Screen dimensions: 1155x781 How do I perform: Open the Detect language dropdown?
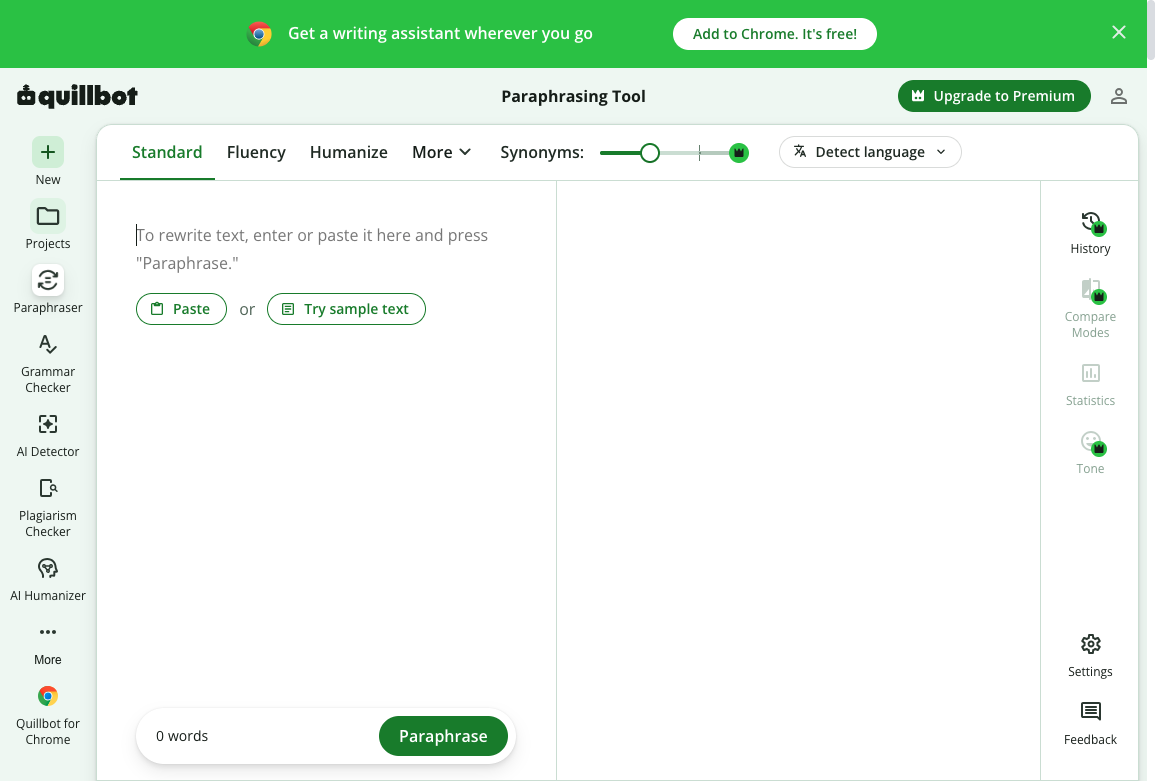tap(870, 152)
